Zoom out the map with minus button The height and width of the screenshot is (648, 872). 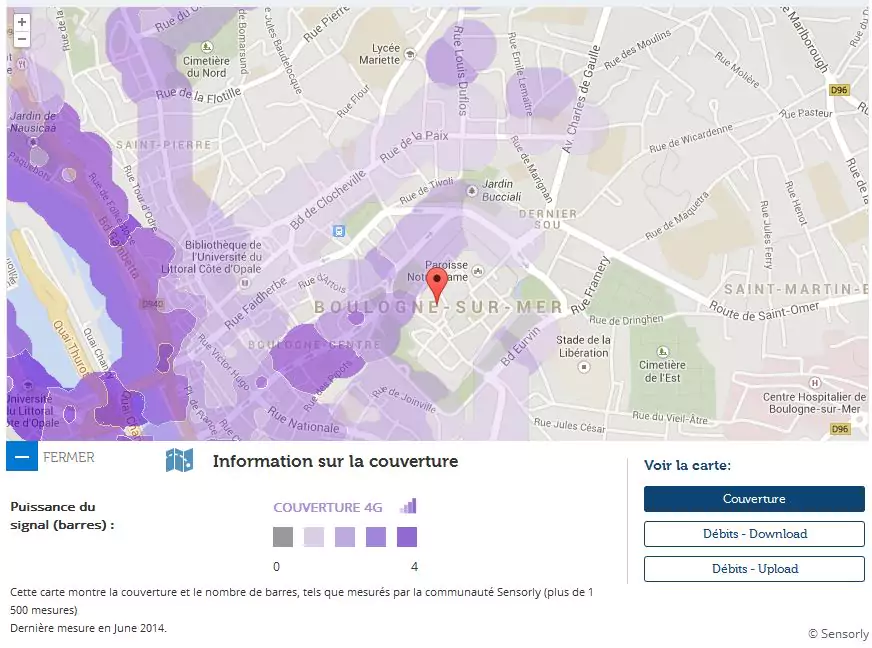(22, 38)
